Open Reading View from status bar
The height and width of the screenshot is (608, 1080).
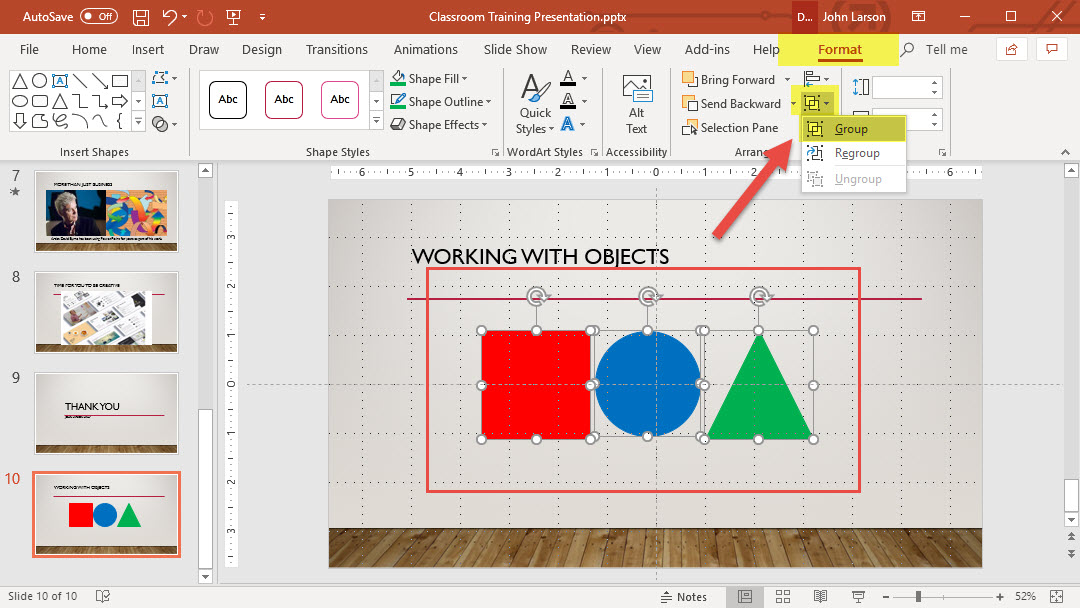pyautogui.click(x=819, y=597)
